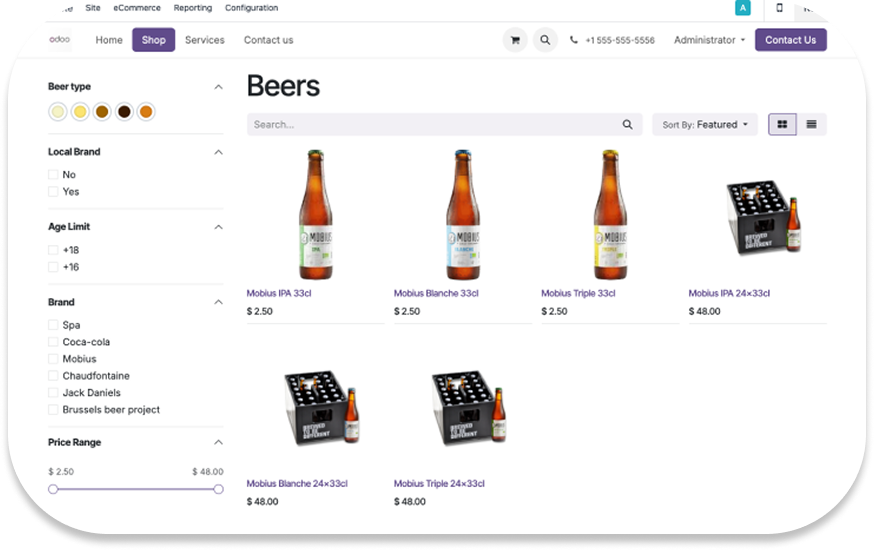Enable the +18 age limit filter
Screen dimensions: 874x550
tap(53, 250)
